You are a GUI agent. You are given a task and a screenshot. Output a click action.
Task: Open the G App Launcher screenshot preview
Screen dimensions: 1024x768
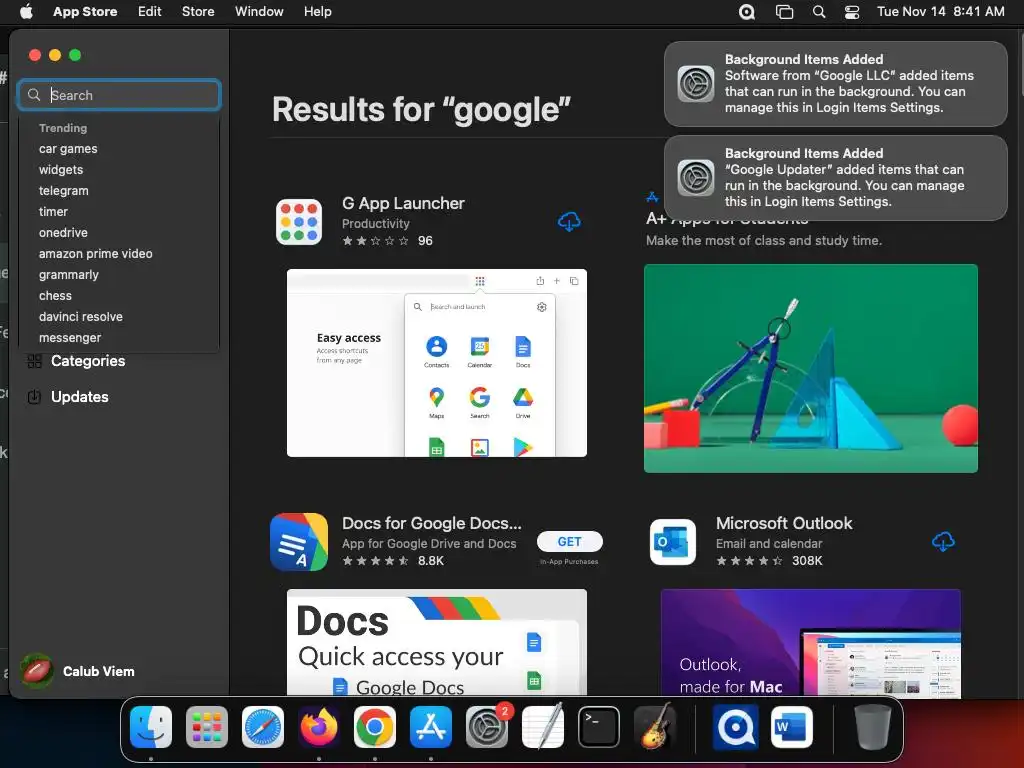437,363
